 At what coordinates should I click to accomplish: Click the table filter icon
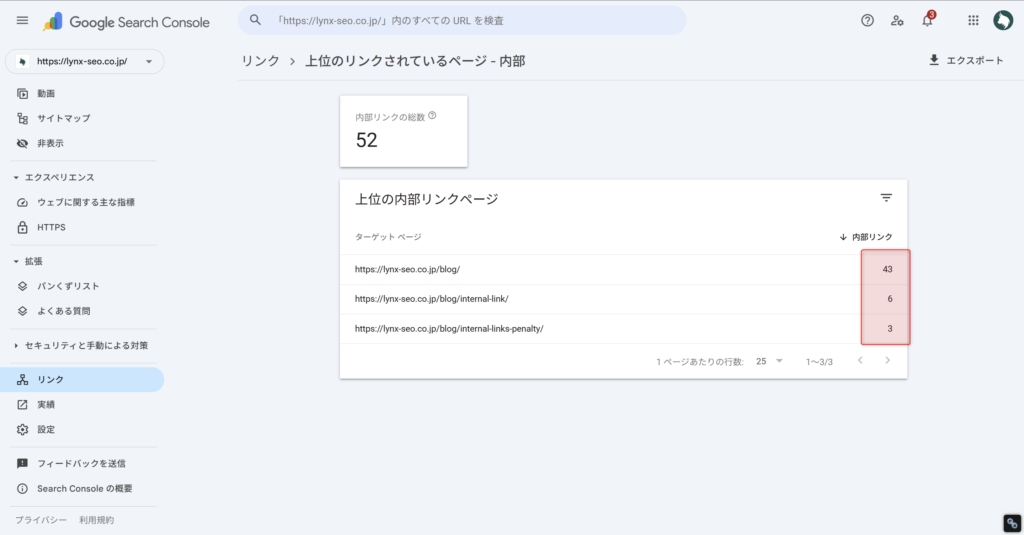pos(886,198)
